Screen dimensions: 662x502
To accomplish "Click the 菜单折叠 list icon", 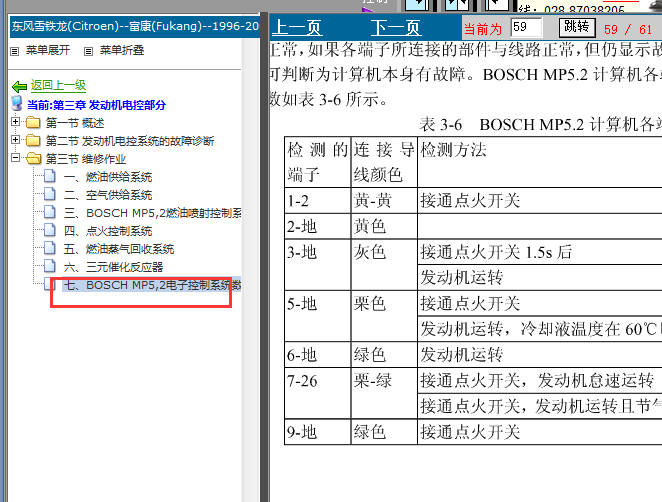I will coord(88,52).
